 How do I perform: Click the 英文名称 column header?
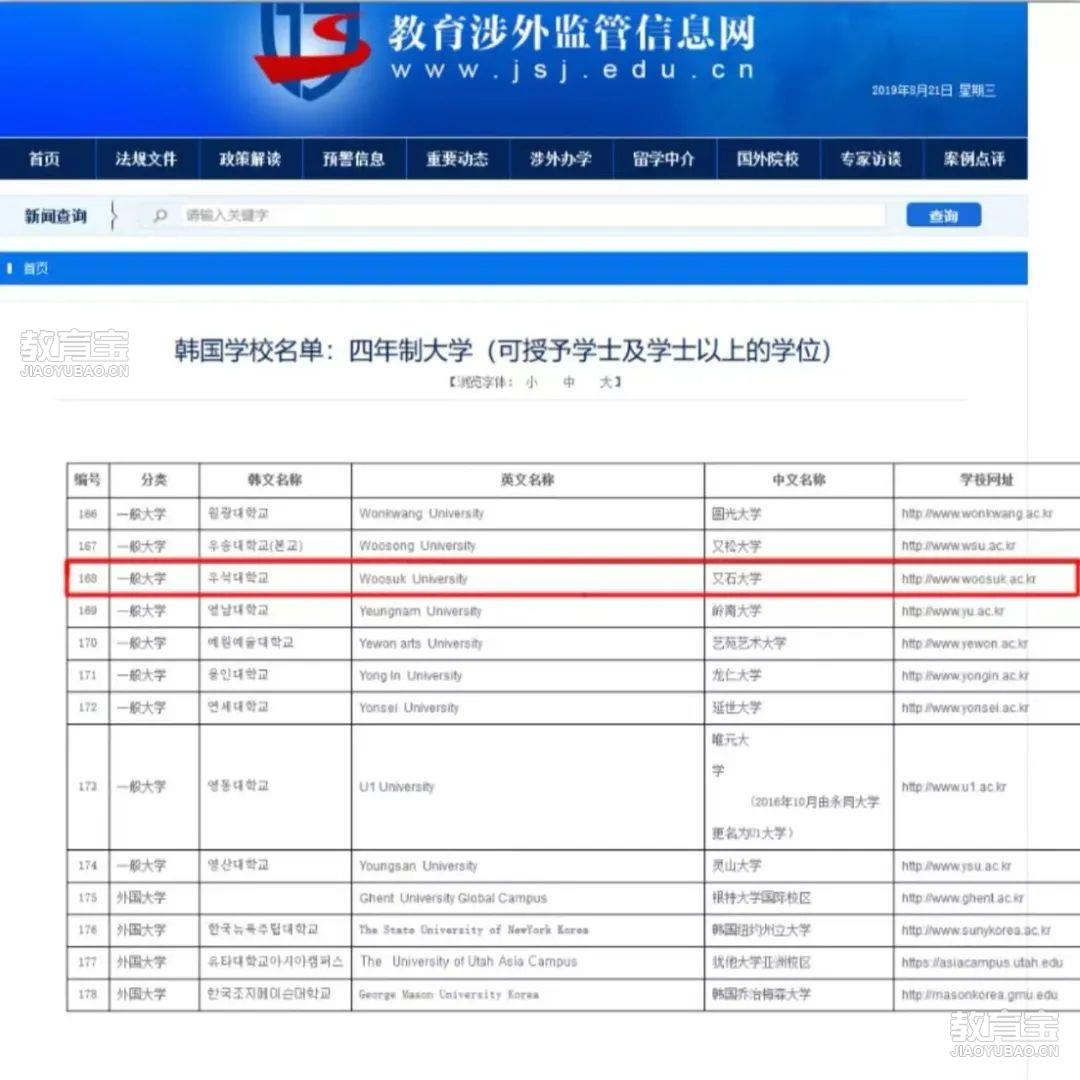click(x=528, y=480)
